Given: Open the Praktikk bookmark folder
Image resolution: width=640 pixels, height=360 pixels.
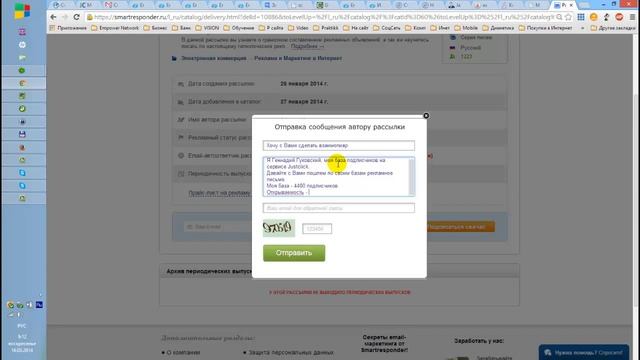Looking at the screenshot, I should click(x=326, y=28).
